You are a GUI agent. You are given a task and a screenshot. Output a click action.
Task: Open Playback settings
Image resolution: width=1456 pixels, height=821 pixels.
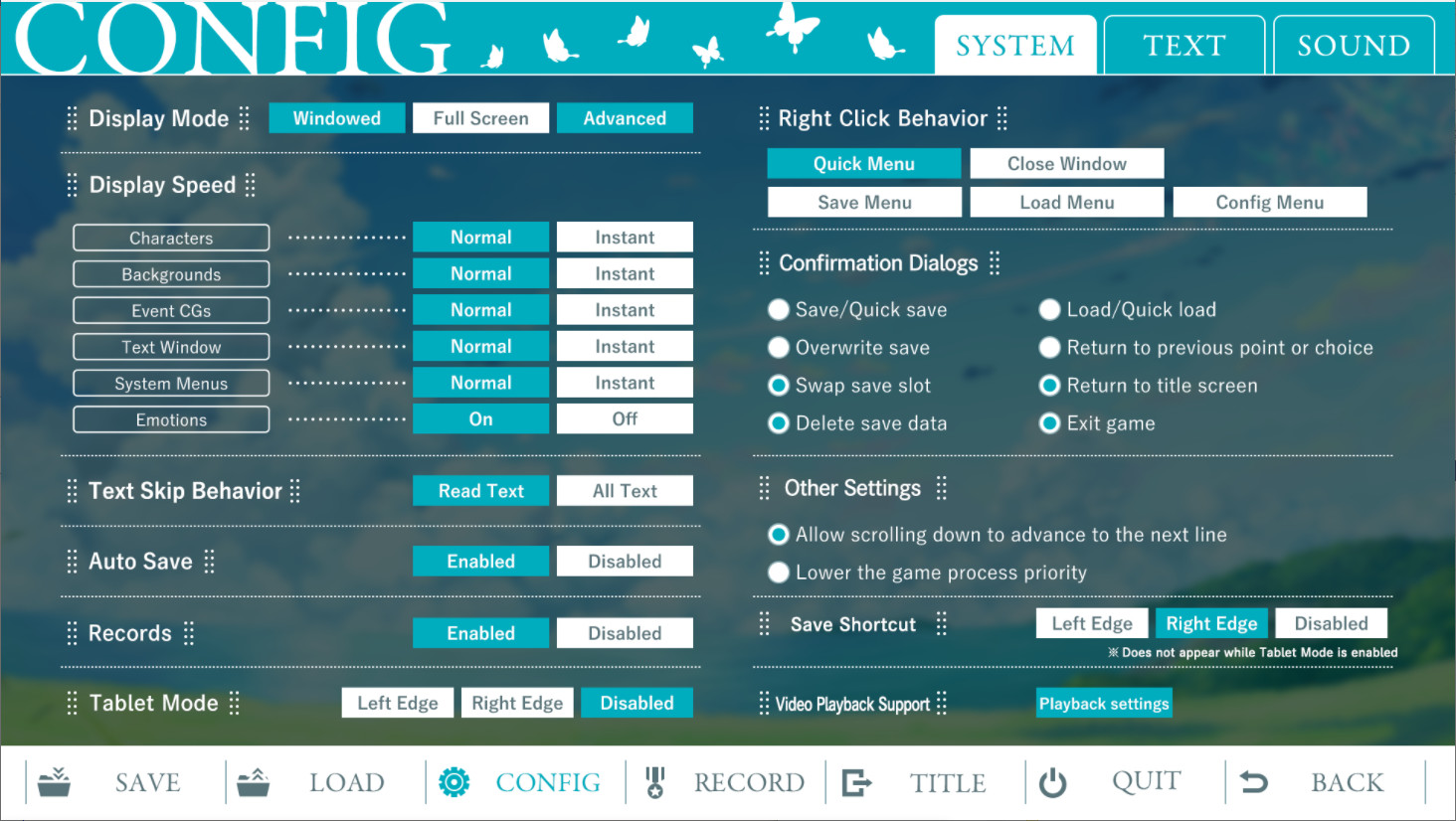point(1104,704)
